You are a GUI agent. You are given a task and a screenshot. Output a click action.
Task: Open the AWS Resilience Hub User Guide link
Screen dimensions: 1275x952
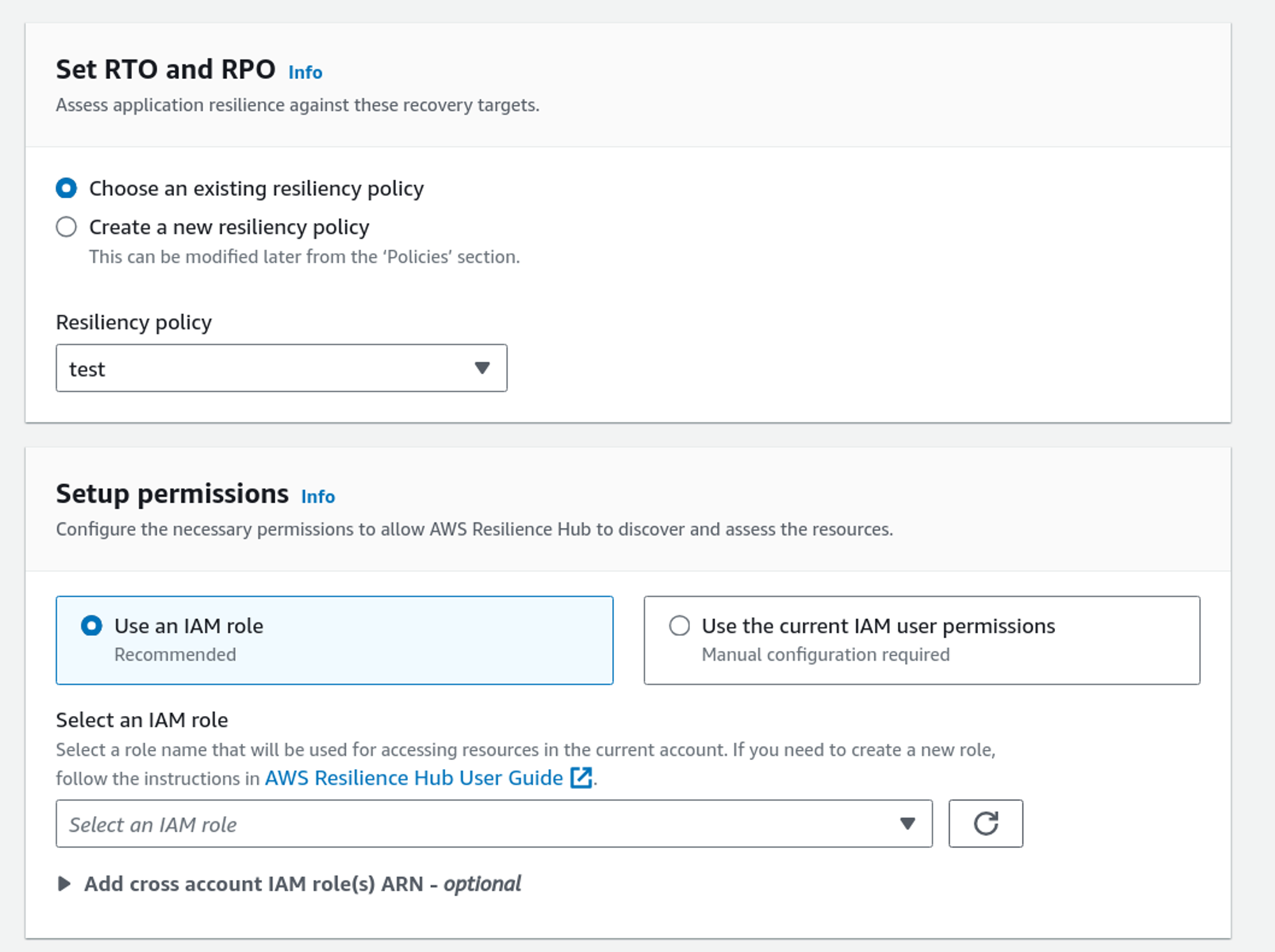[414, 778]
